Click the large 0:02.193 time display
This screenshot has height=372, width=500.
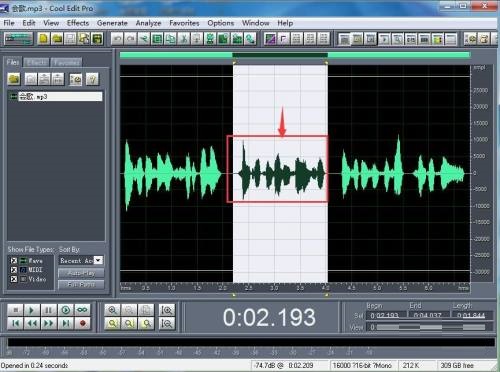point(269,317)
